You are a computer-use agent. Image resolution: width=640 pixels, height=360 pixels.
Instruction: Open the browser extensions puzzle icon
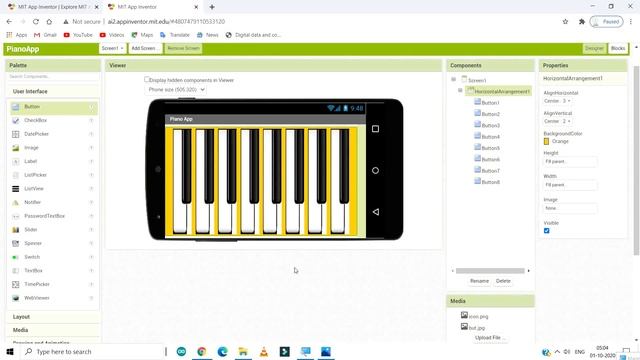pos(582,22)
